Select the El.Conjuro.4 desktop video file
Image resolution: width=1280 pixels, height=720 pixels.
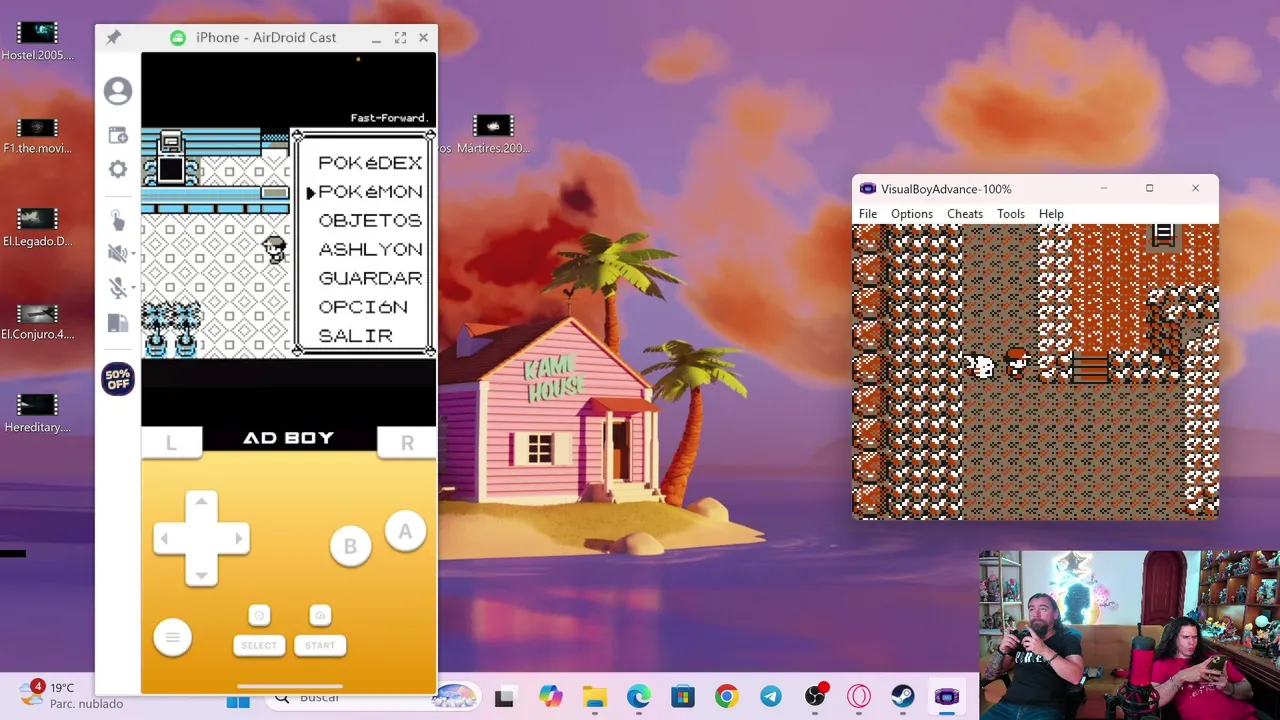click(x=38, y=322)
